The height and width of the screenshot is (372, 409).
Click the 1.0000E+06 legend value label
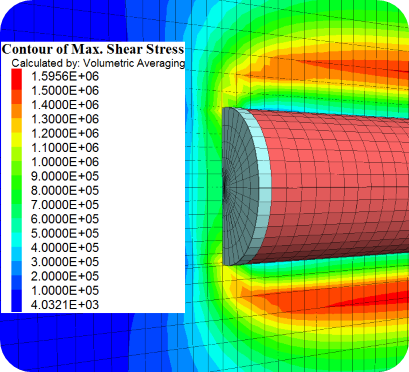65,162
